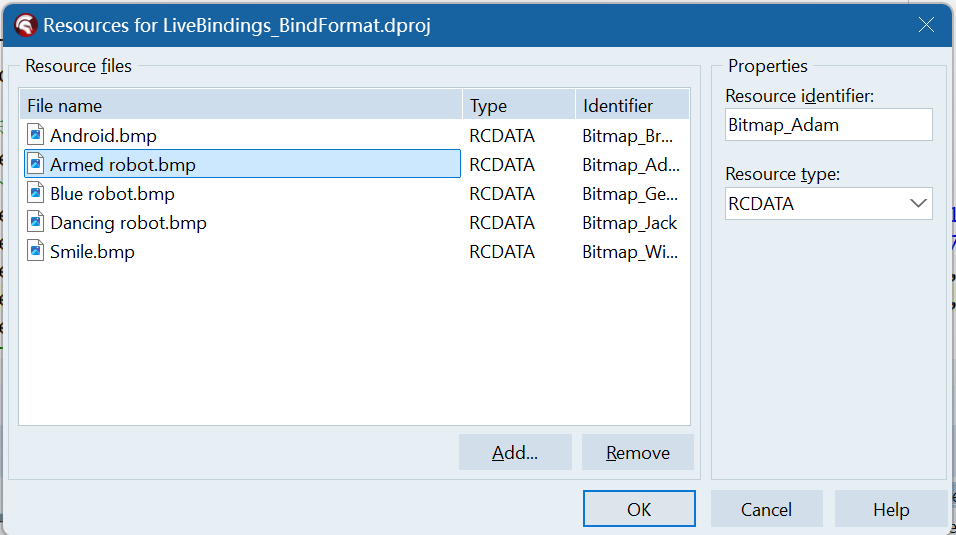Click the Add... button
Image resolution: width=956 pixels, height=535 pixels.
coord(515,452)
